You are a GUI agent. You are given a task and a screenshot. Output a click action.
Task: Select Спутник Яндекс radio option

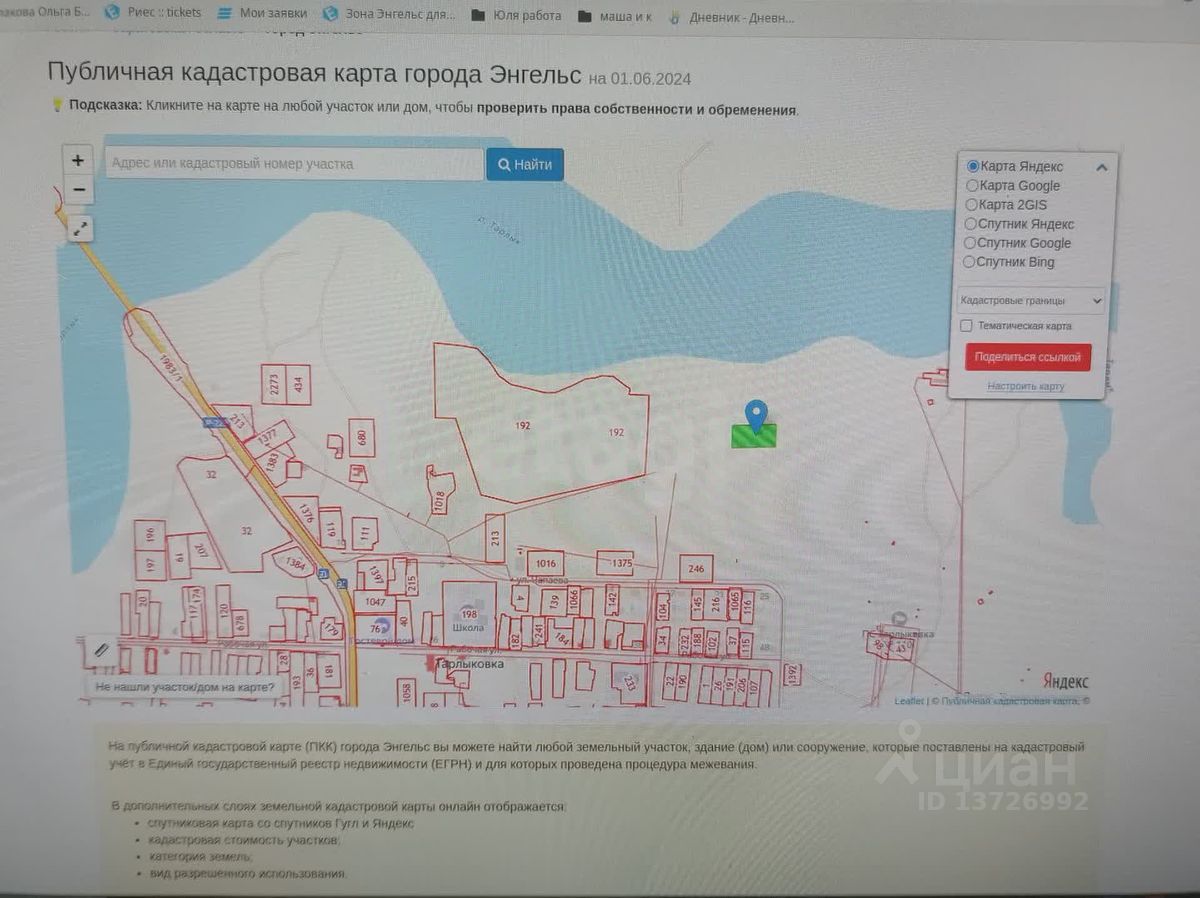point(971,224)
